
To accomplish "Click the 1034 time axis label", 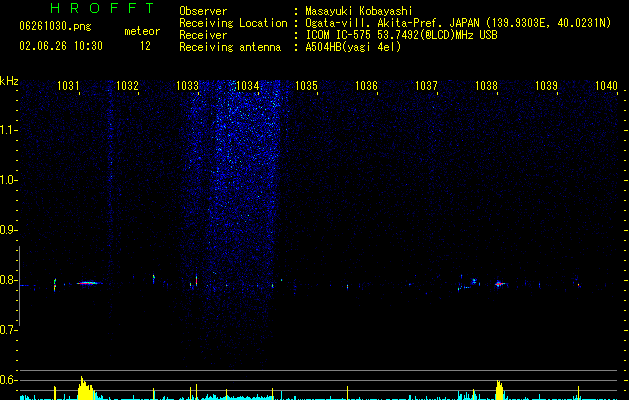I will 247,85.
